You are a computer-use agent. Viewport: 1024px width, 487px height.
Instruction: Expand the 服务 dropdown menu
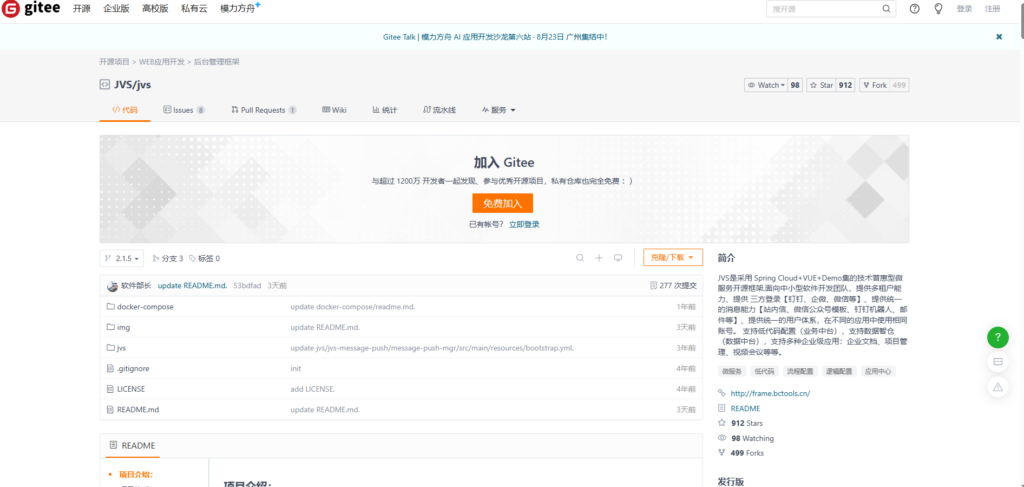click(498, 110)
